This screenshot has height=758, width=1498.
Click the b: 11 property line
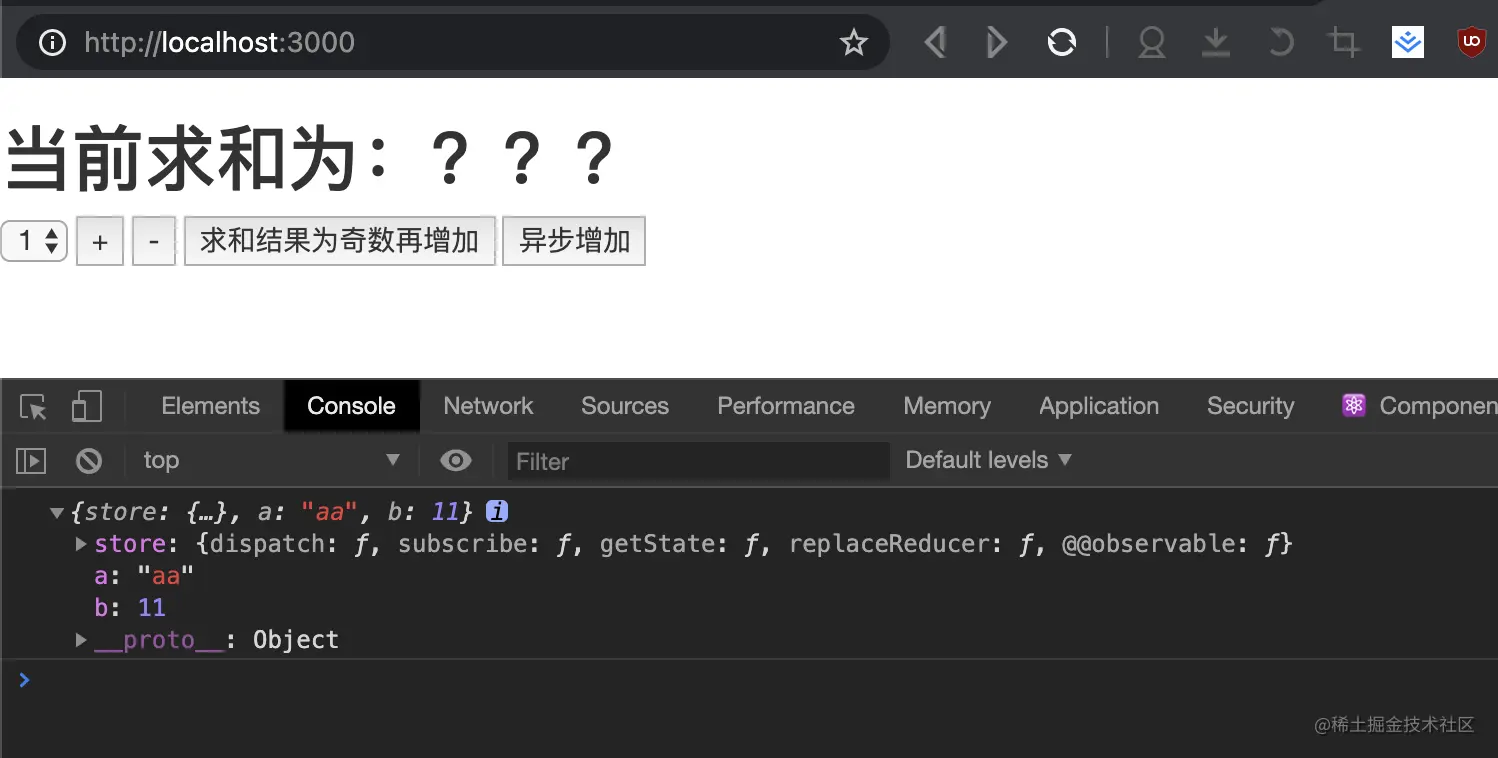pyautogui.click(x=130, y=608)
